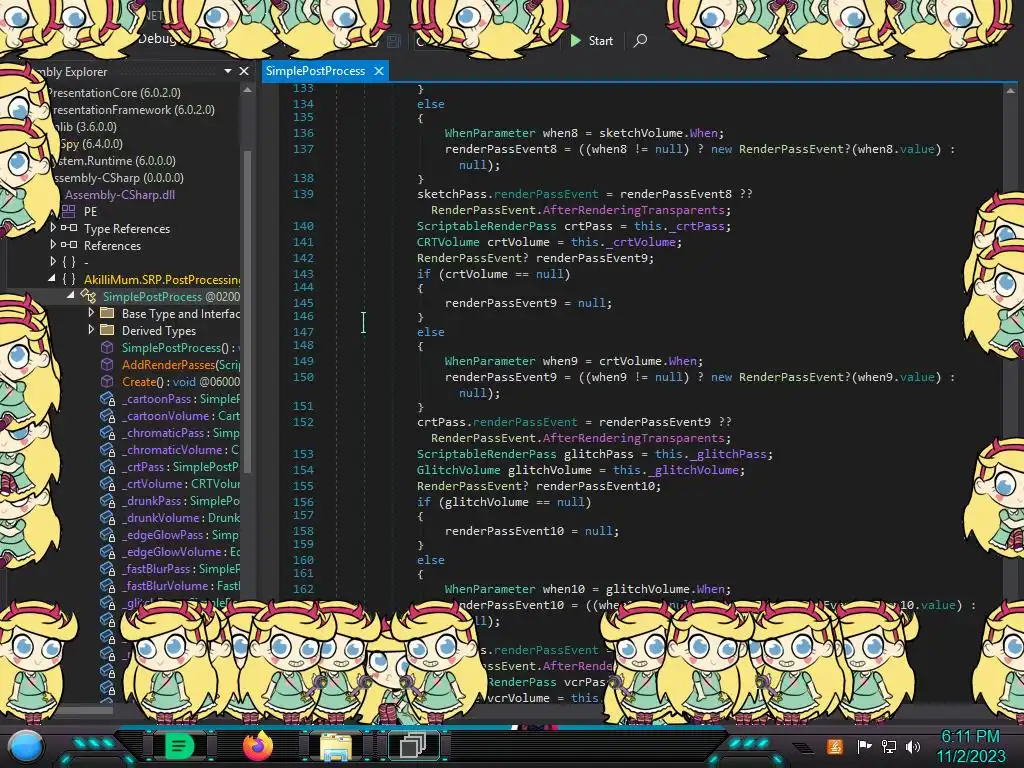Click the SimplePostProcess() constructor method icon
This screenshot has width=1024, height=768.
coord(107,347)
